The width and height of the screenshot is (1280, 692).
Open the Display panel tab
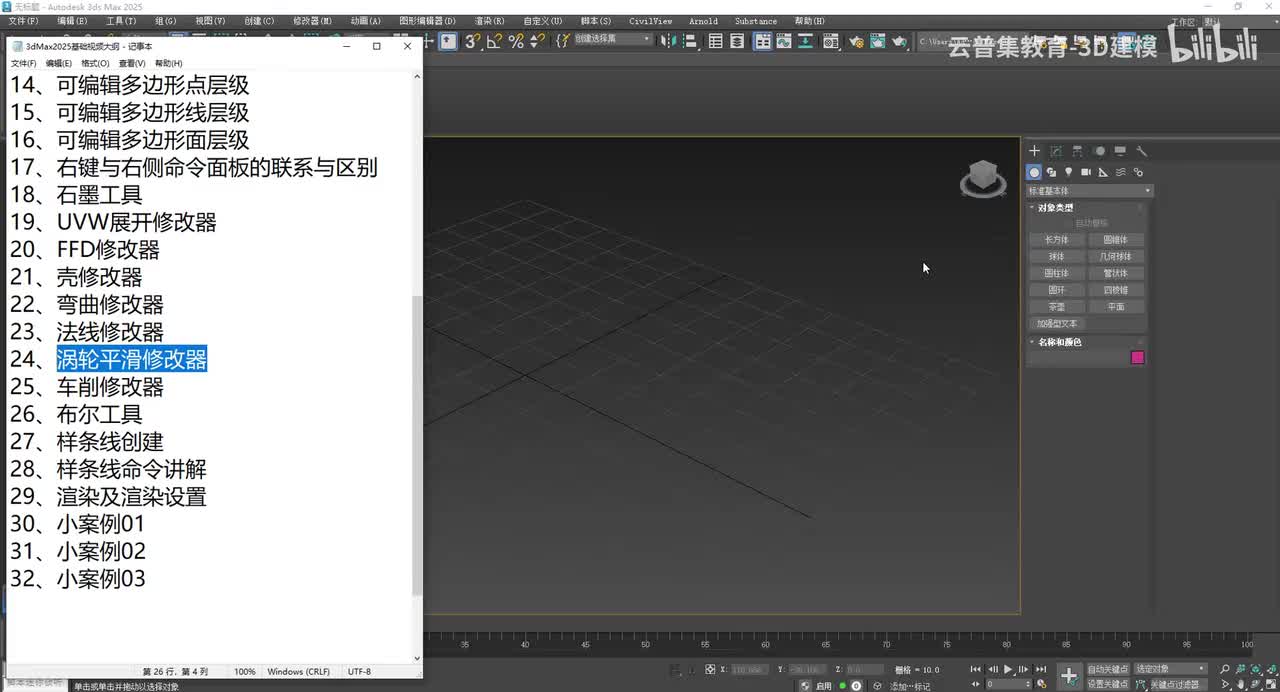point(1120,151)
